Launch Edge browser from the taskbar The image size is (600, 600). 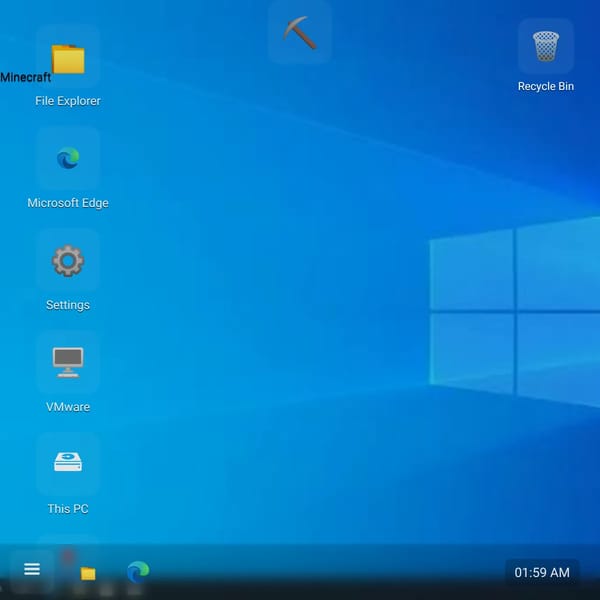(138, 572)
